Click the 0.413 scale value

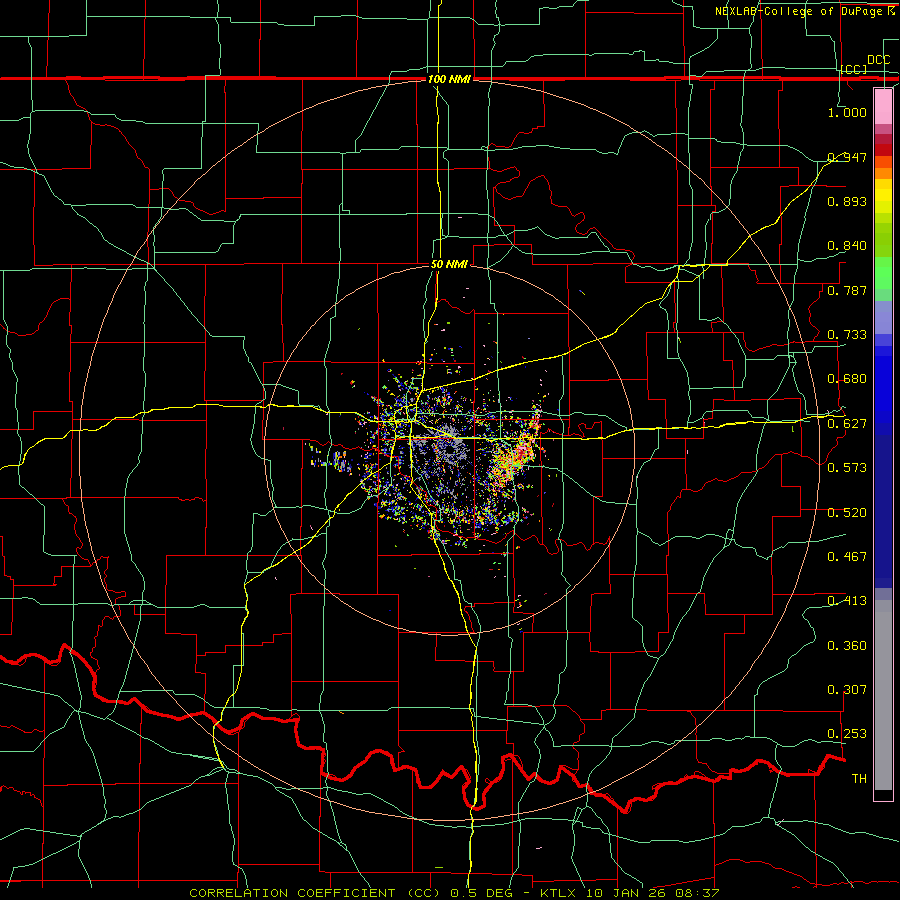pyautogui.click(x=847, y=601)
